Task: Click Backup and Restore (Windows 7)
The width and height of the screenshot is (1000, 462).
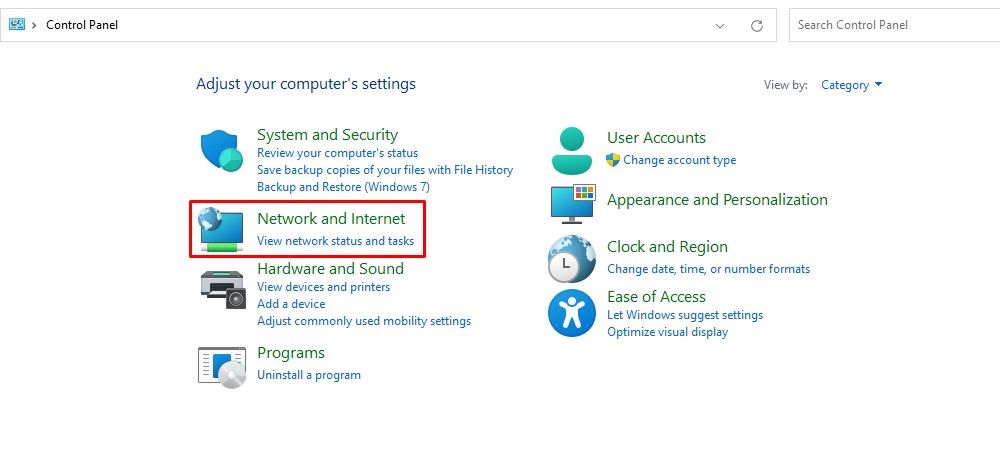Action: 343,187
